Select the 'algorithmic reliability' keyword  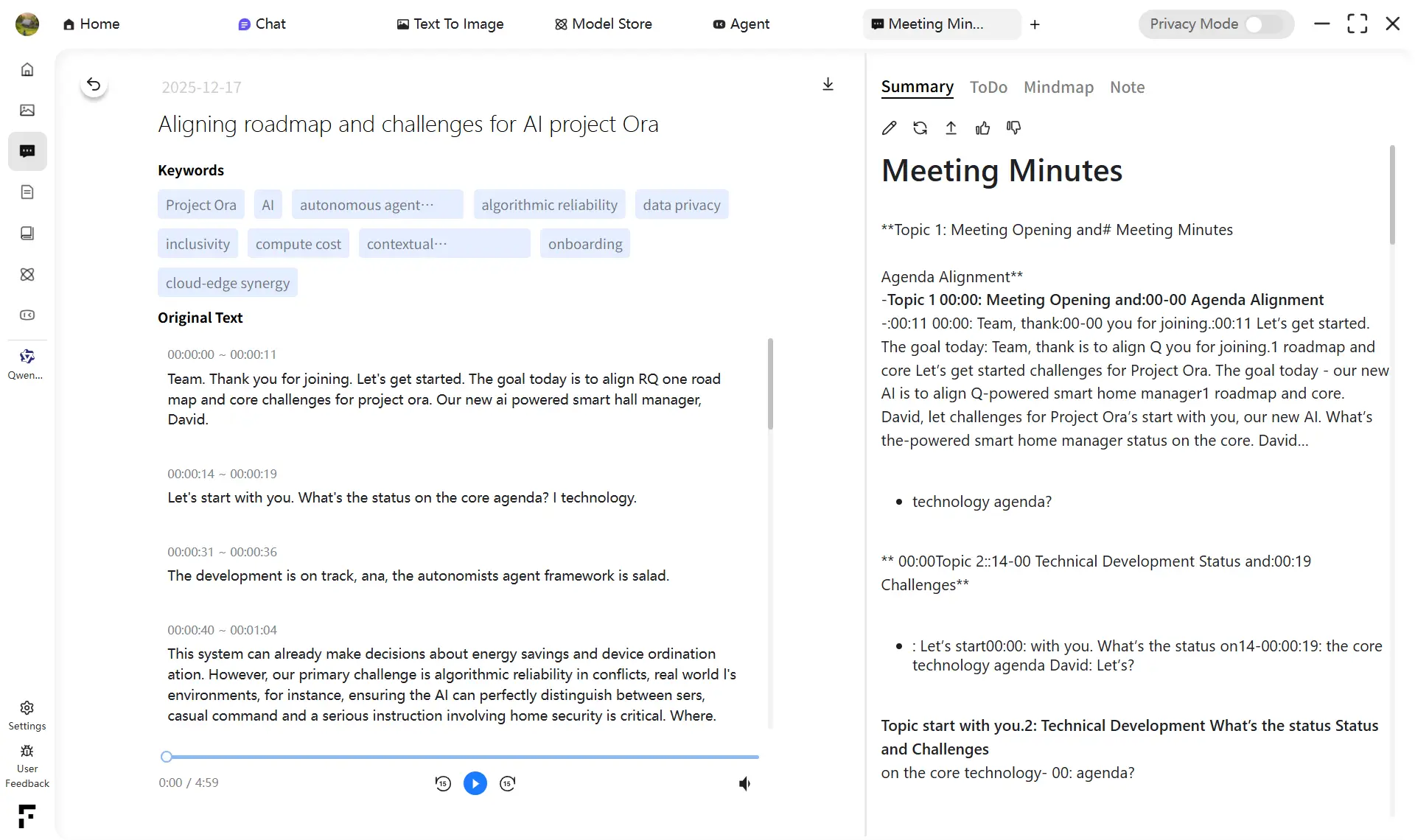coord(549,205)
